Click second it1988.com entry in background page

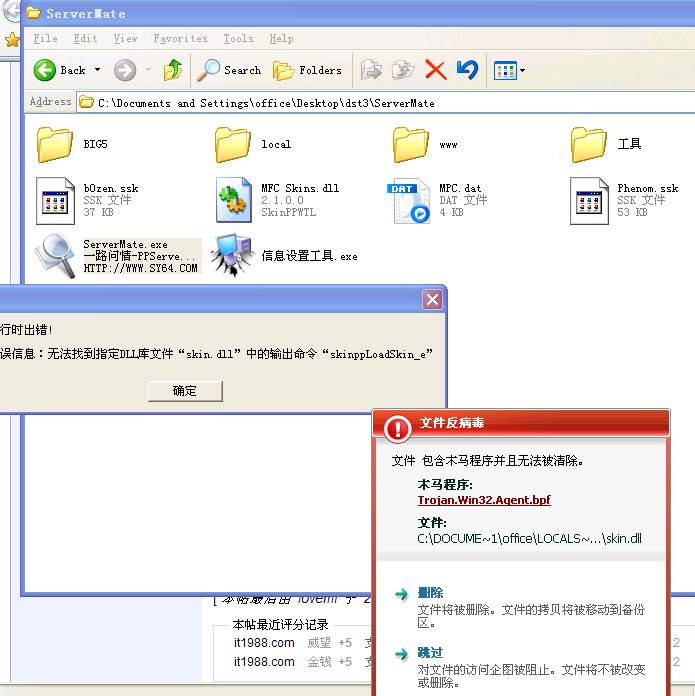click(x=264, y=662)
